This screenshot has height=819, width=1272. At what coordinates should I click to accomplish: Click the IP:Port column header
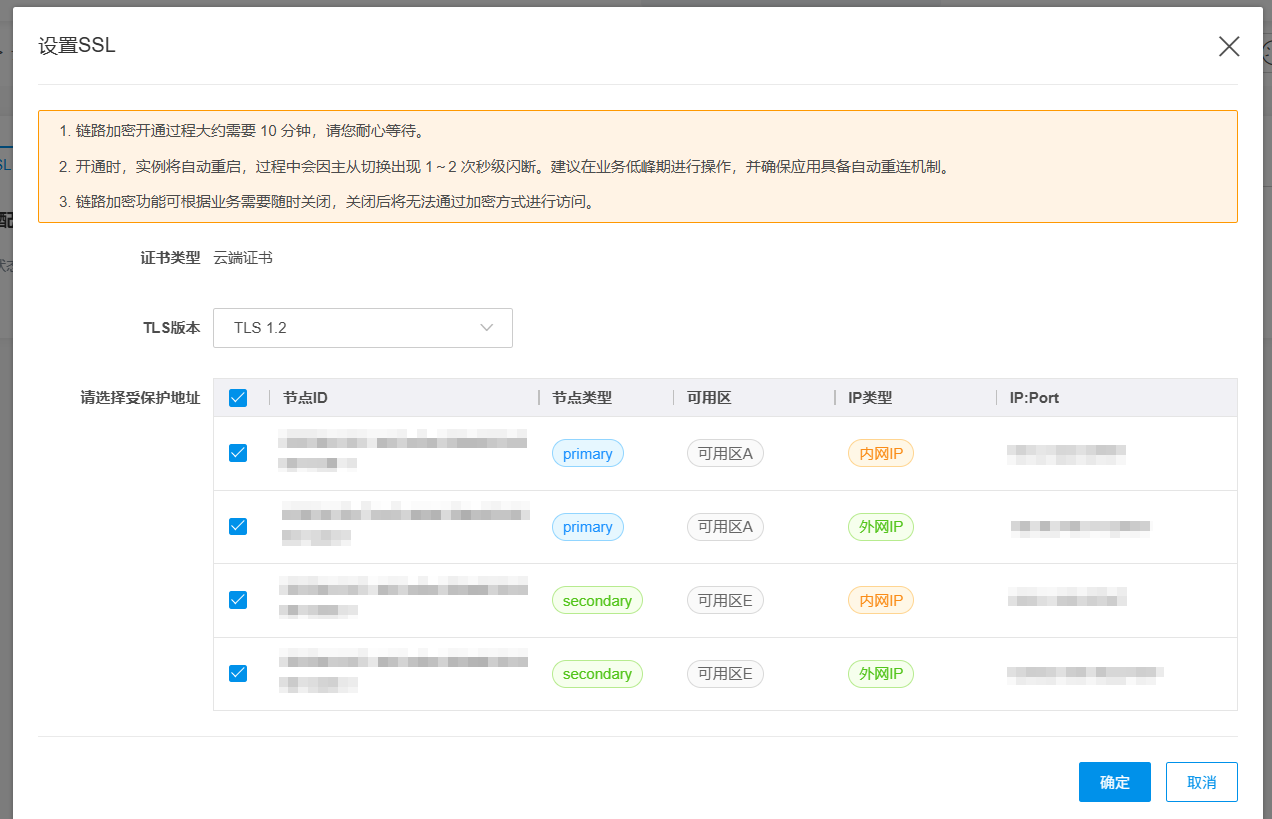pyautogui.click(x=1034, y=398)
